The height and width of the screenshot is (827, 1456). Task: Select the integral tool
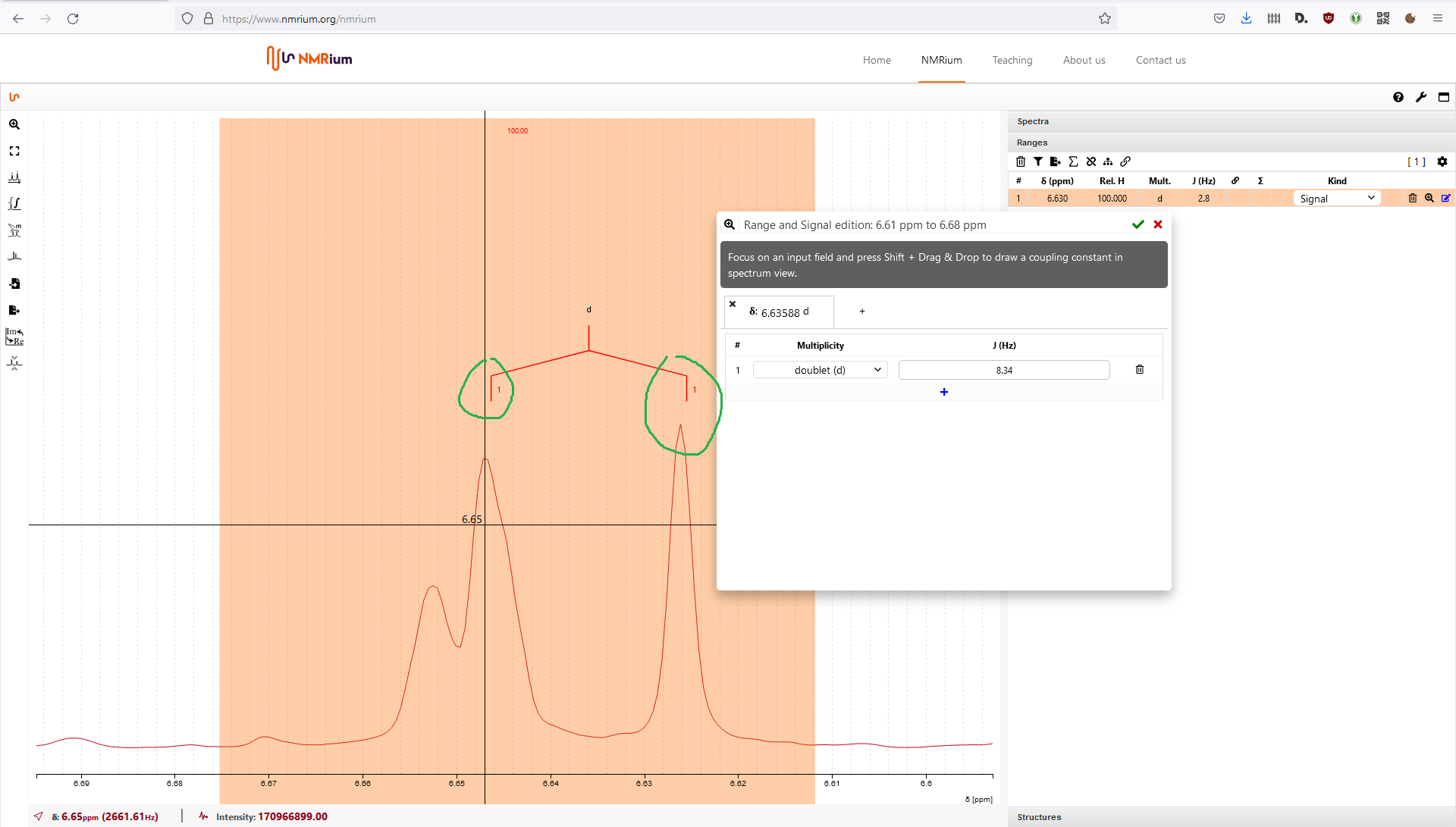click(14, 204)
